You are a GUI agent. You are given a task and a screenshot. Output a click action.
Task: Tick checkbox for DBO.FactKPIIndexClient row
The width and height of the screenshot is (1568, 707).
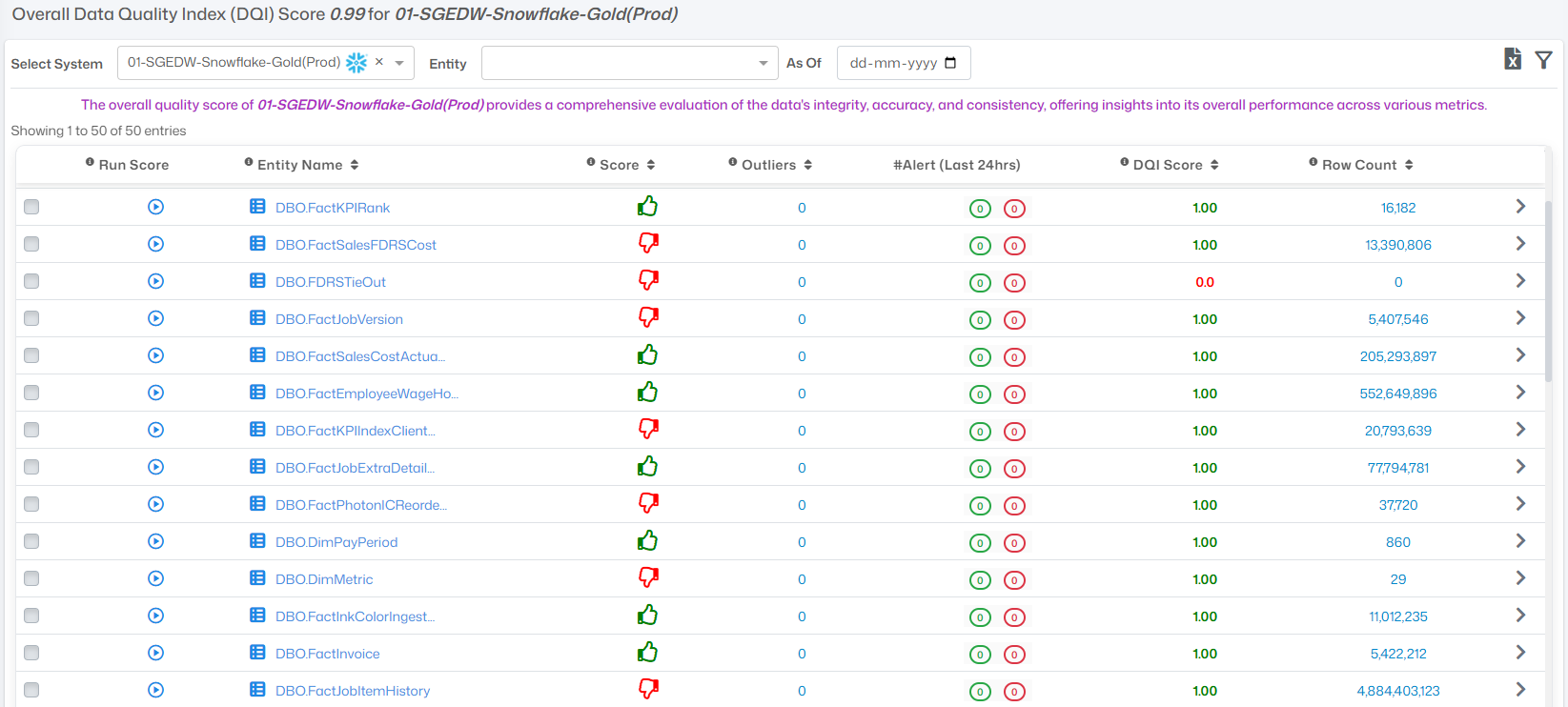click(x=31, y=430)
